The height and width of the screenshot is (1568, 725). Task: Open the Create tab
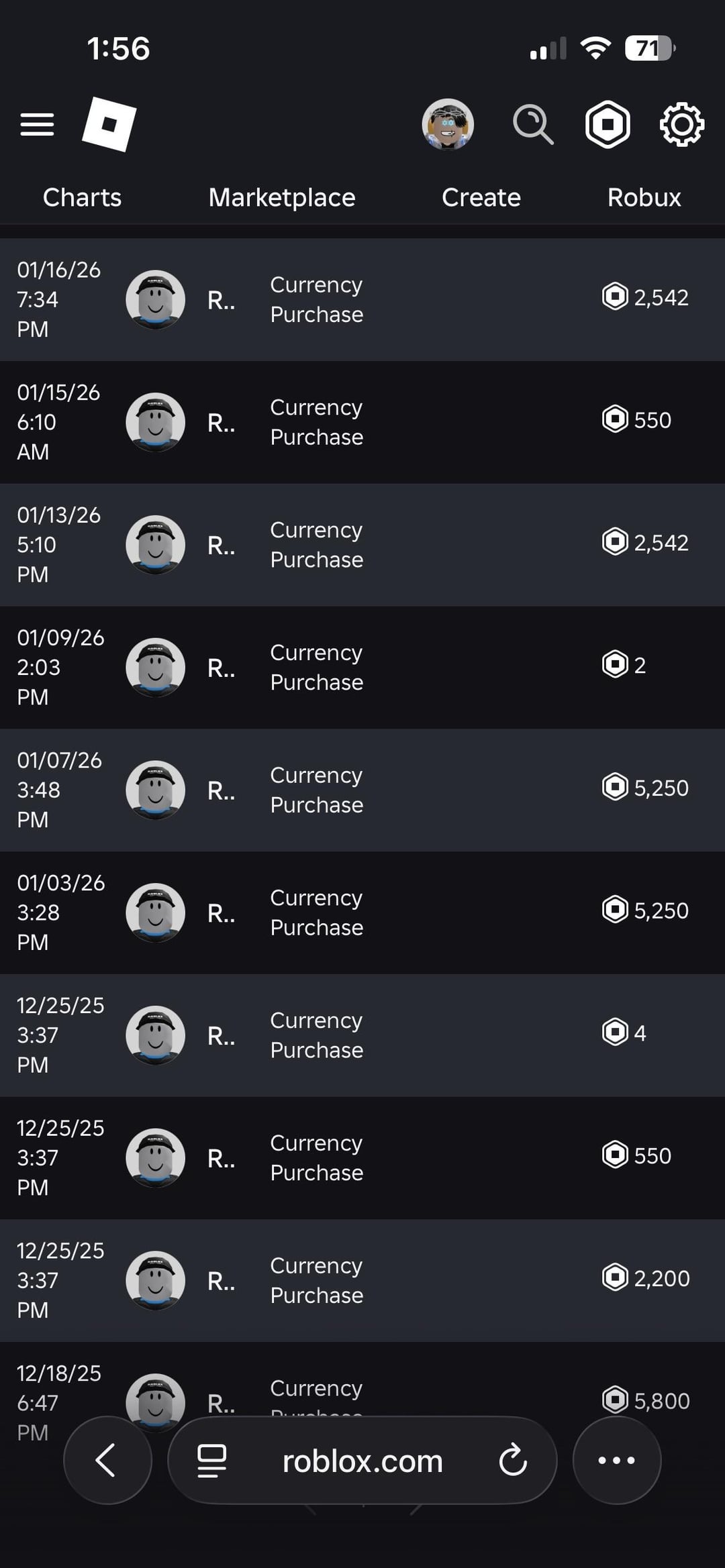[x=481, y=197]
